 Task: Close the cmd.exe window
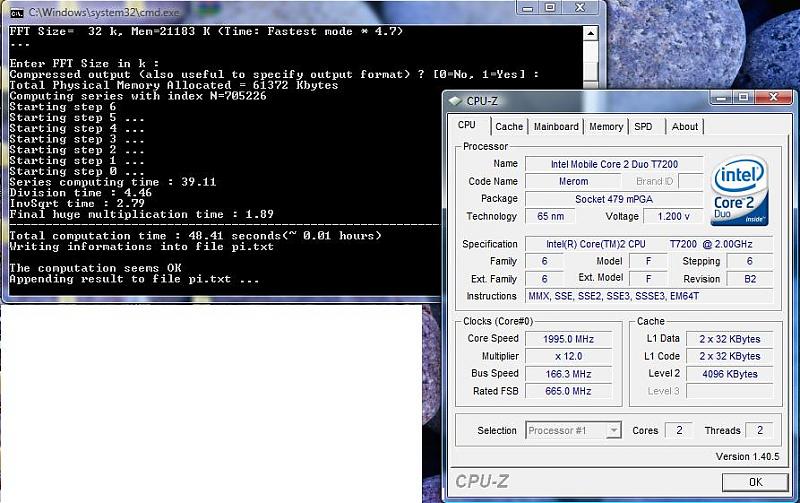point(580,8)
